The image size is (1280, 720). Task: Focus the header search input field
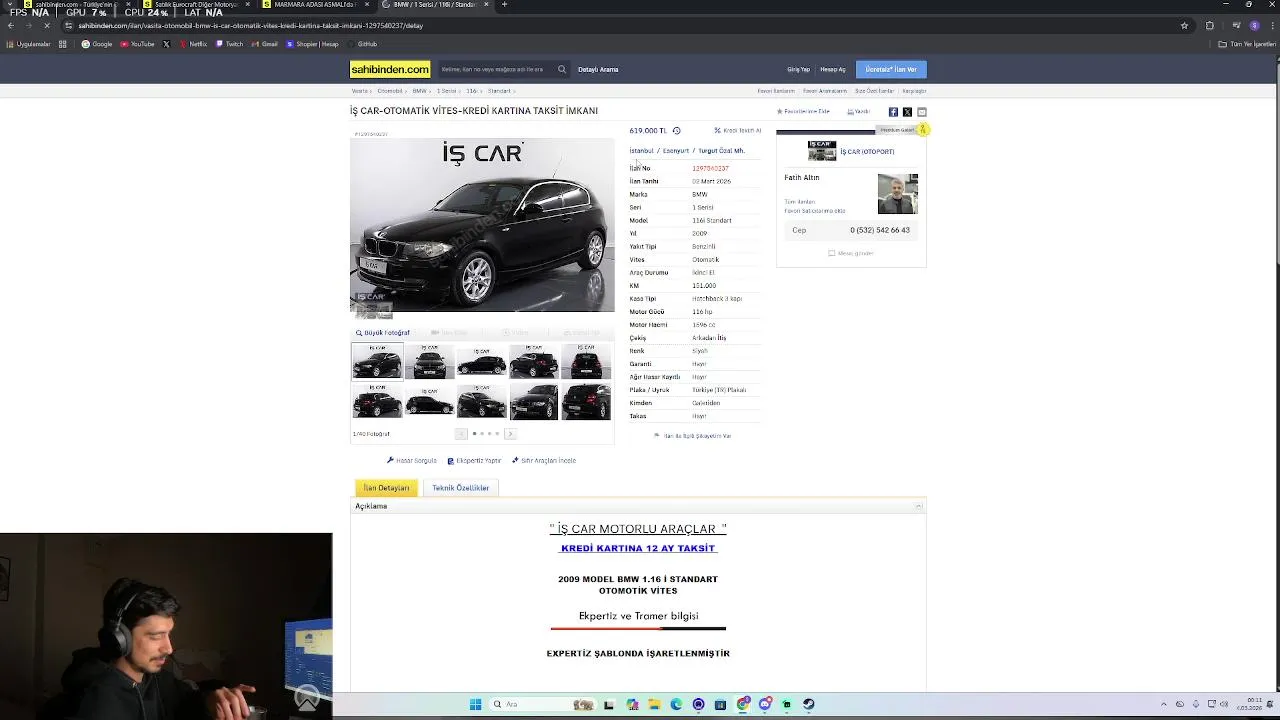[x=495, y=69]
